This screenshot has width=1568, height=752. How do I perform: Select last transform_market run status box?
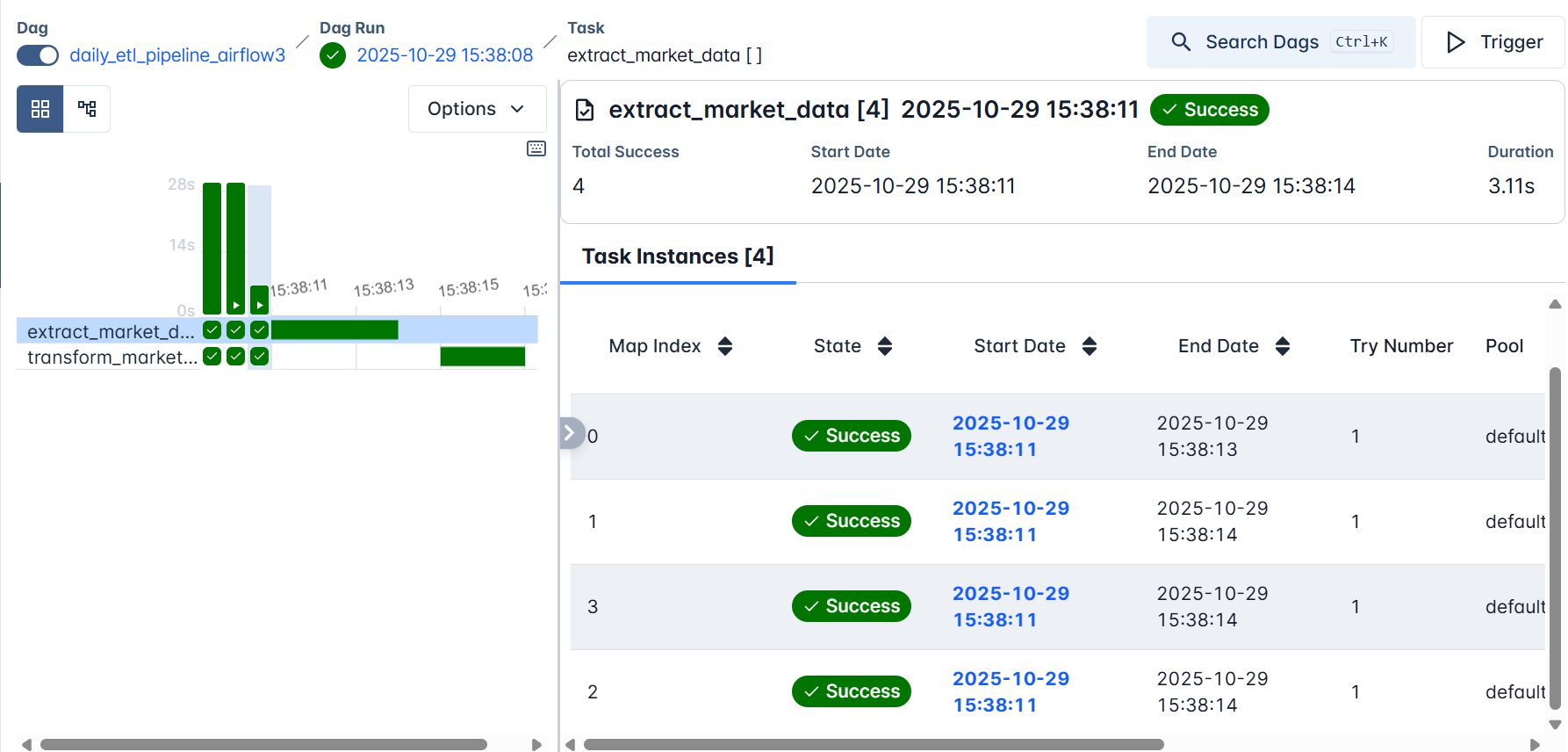[x=259, y=356]
